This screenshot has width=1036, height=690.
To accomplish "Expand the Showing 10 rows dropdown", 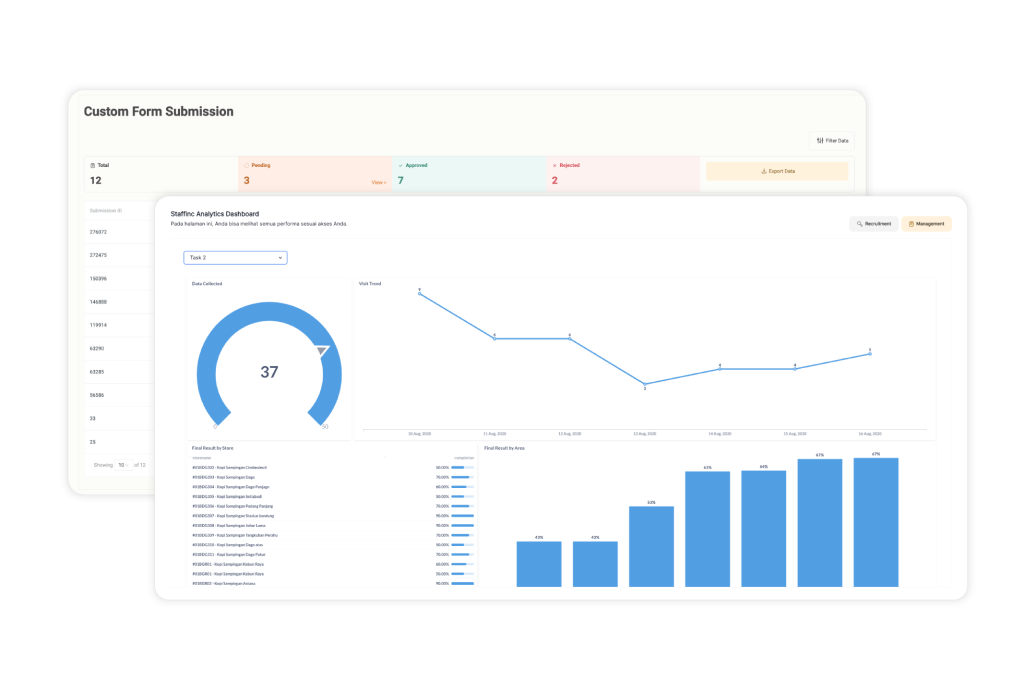I will (x=123, y=465).
